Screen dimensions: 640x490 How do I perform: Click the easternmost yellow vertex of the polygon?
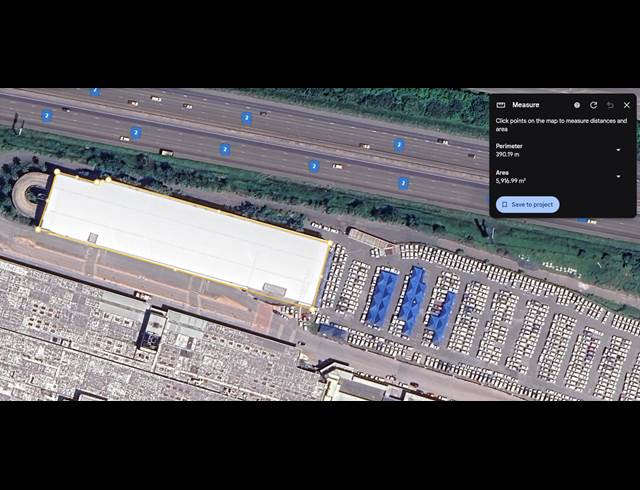click(x=330, y=243)
